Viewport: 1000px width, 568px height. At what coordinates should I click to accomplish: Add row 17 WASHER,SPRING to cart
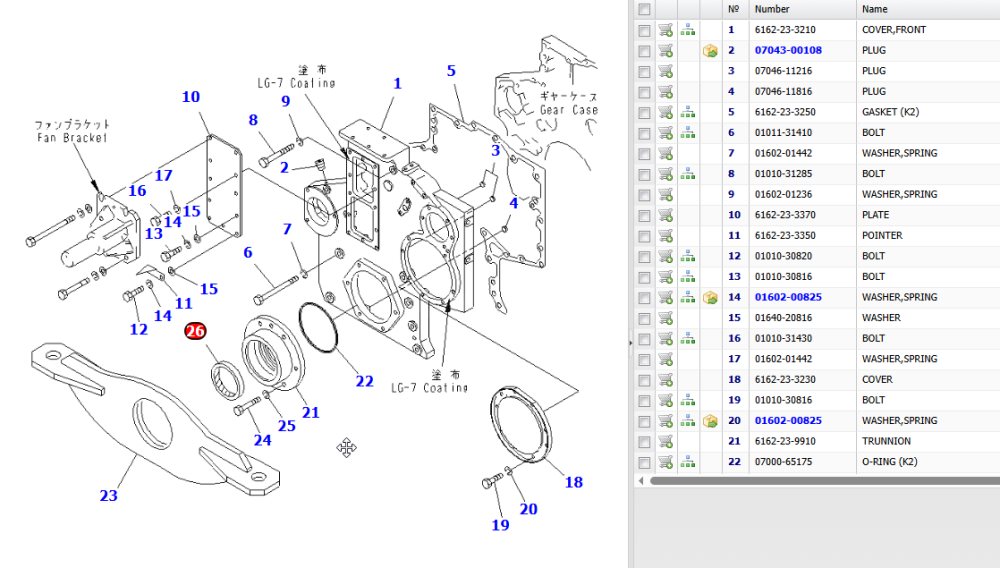[x=666, y=359]
